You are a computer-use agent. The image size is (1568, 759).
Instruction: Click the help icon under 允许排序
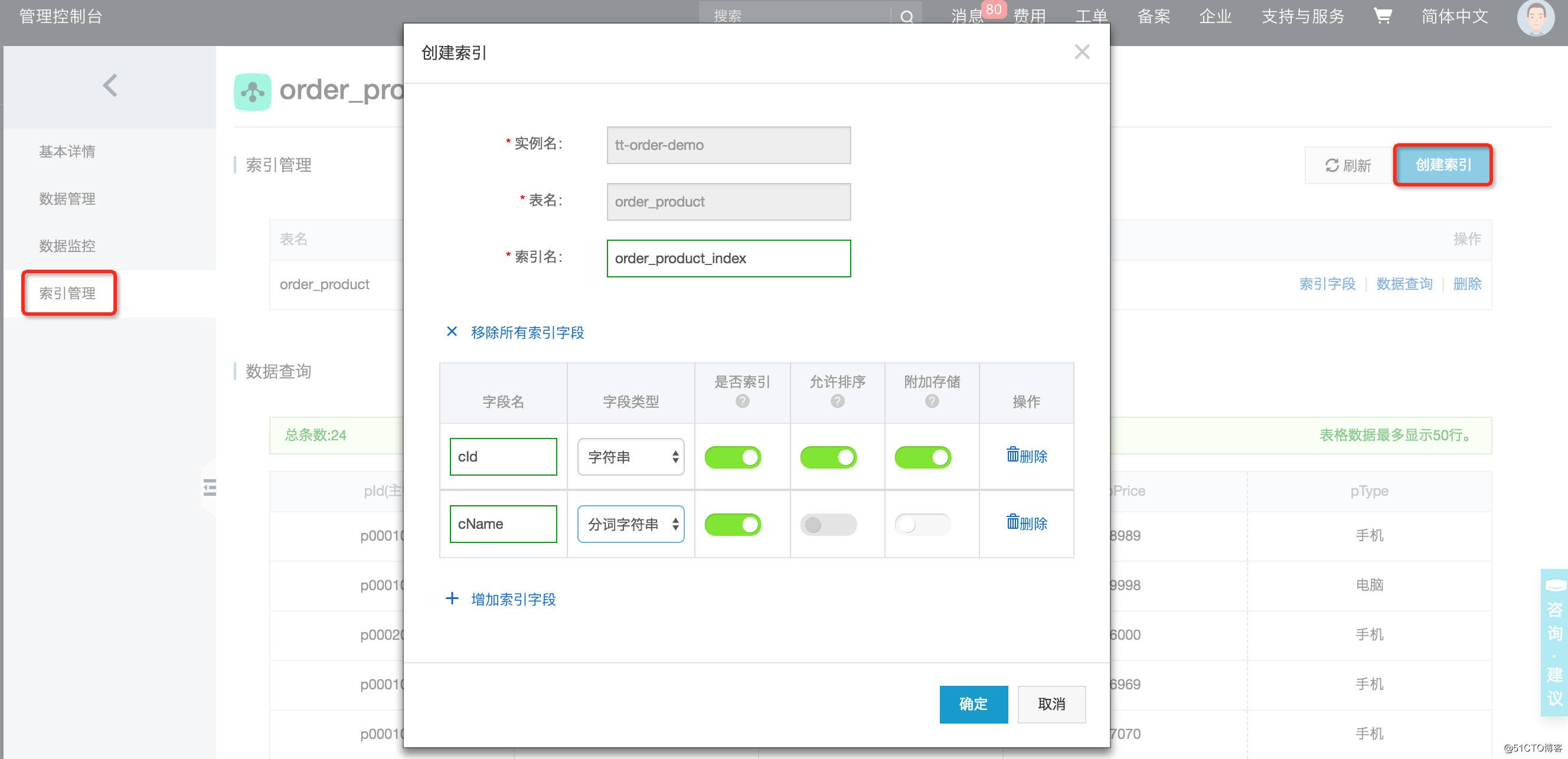click(x=837, y=401)
